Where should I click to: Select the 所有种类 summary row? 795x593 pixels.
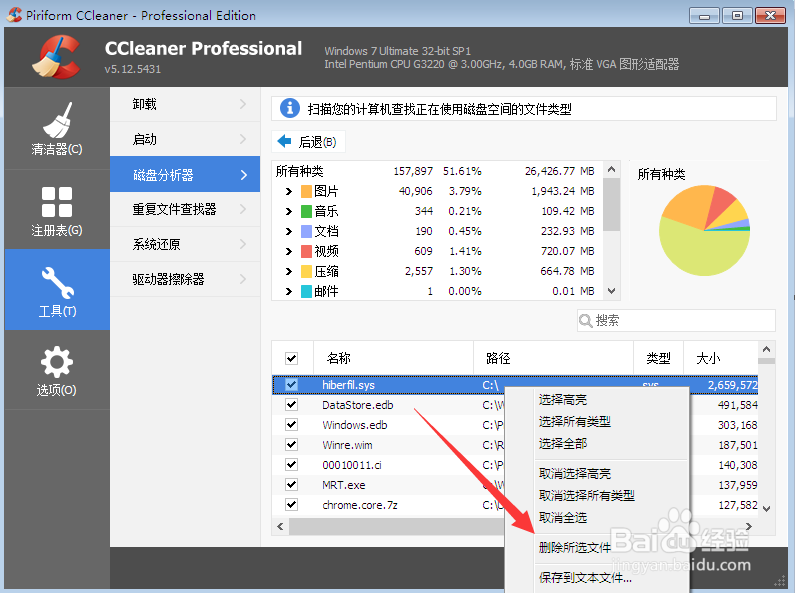tap(436, 171)
